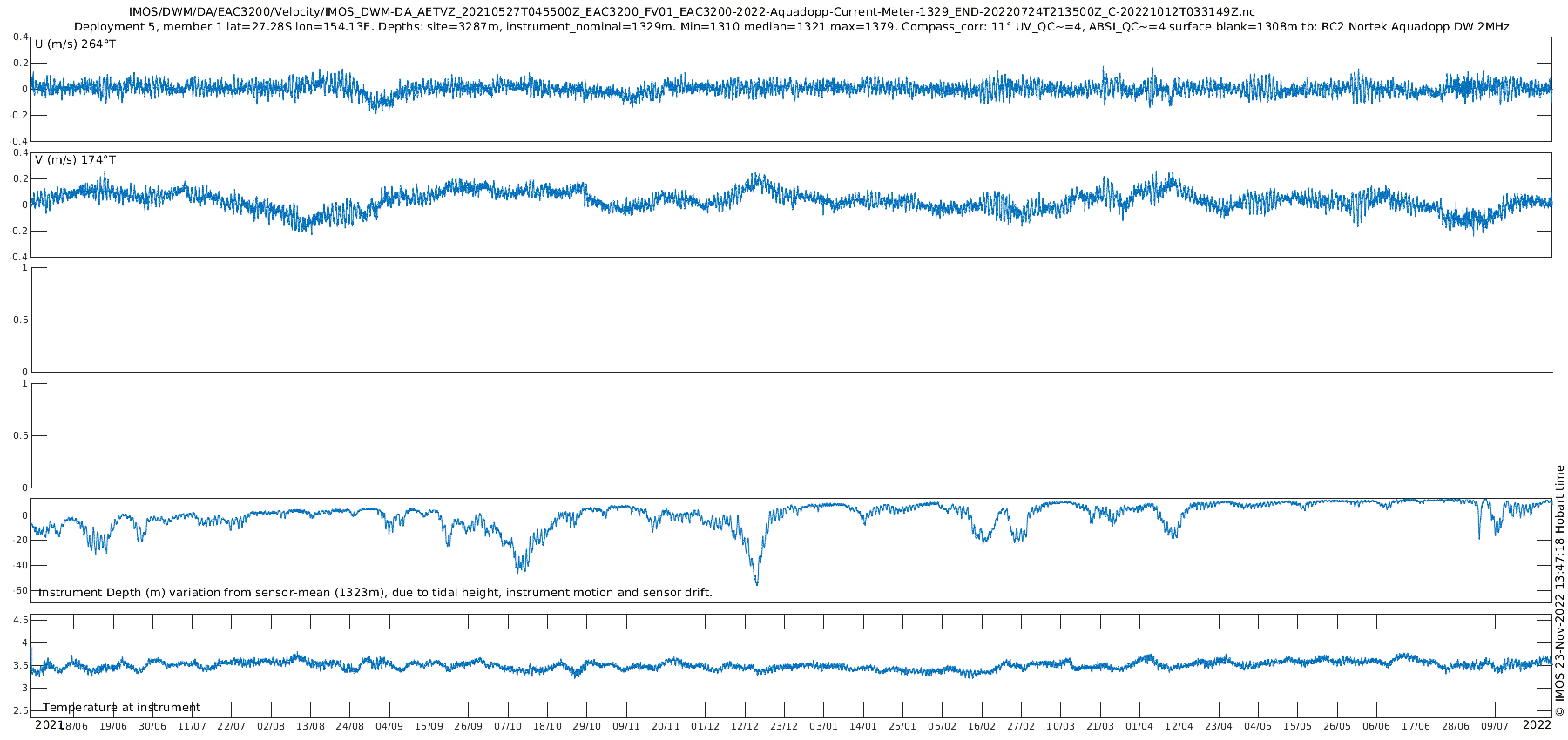Select the '28/06' date tick label
The image size is (1568, 740).
click(1456, 726)
